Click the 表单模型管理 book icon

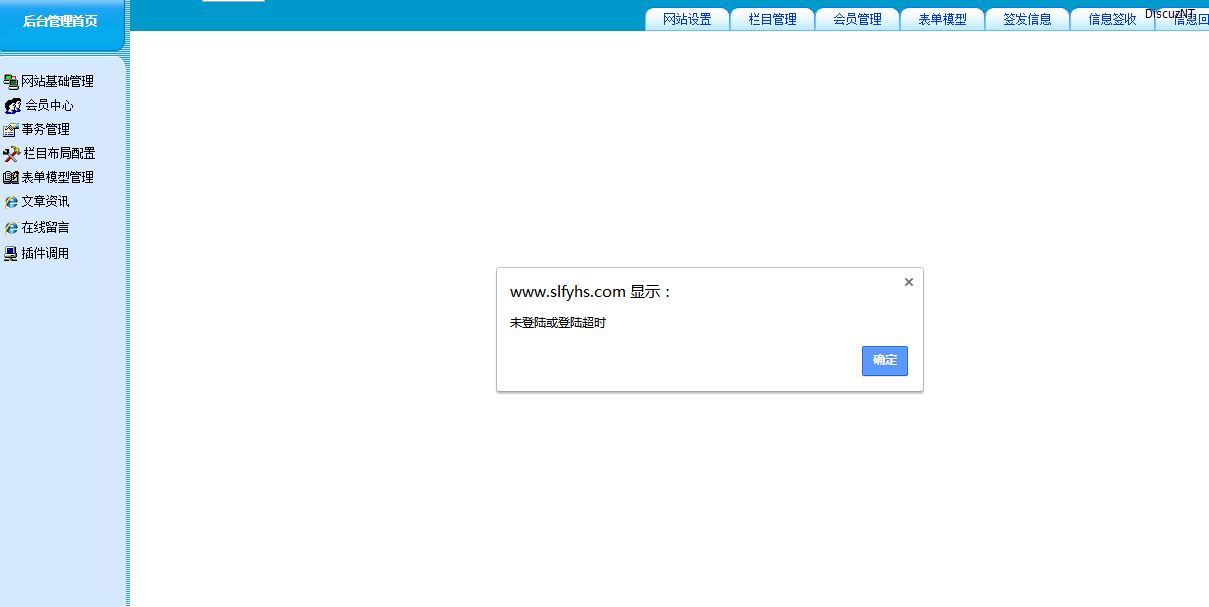click(11, 178)
